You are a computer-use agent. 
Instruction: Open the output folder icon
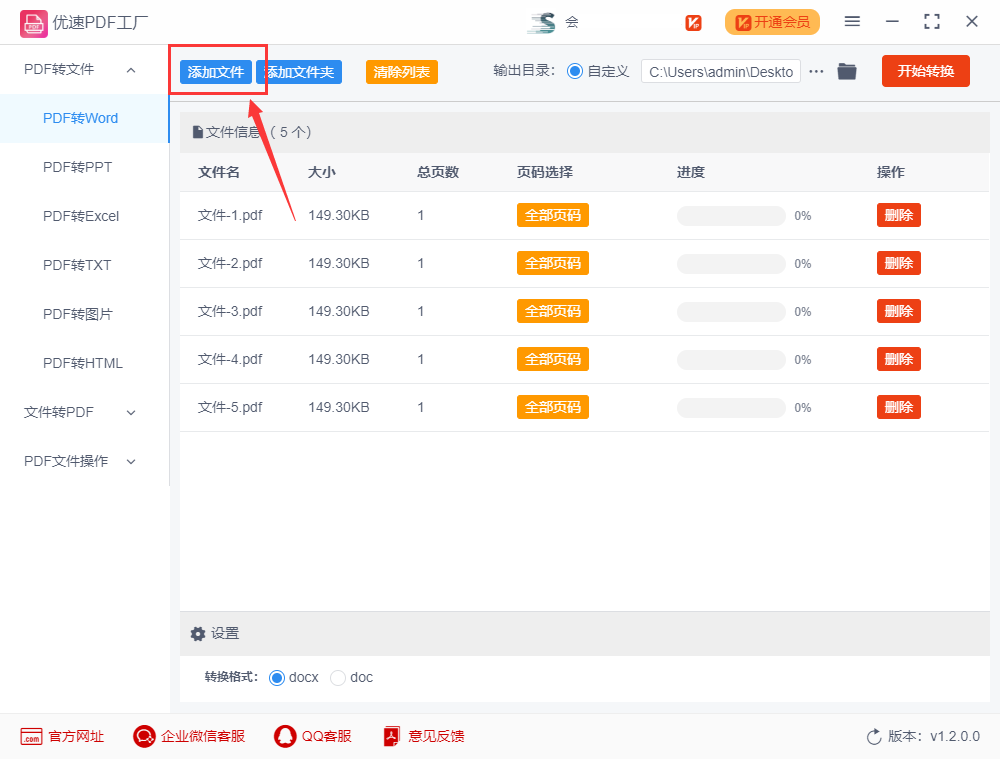point(846,71)
